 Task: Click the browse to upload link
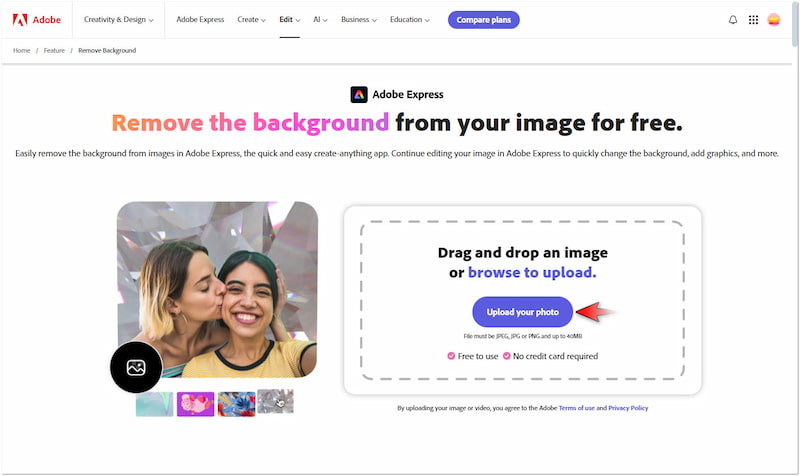pyautogui.click(x=532, y=272)
